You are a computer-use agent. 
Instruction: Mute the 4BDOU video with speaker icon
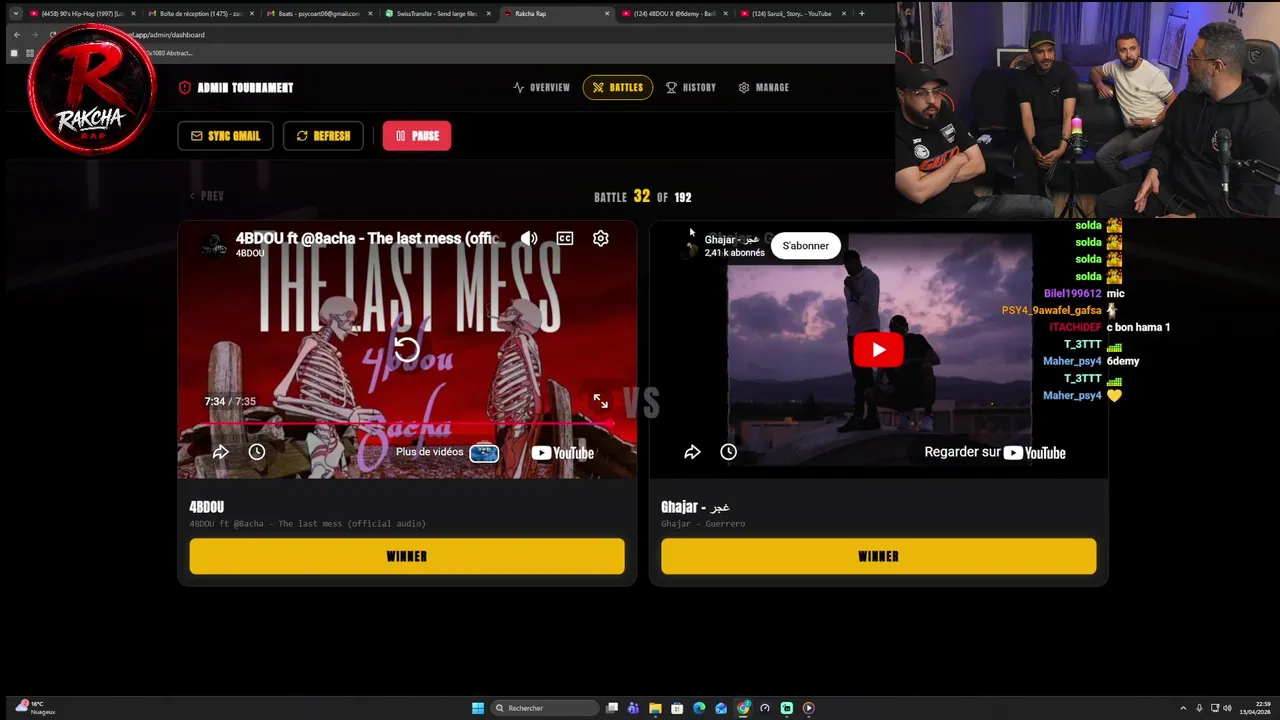[529, 238]
